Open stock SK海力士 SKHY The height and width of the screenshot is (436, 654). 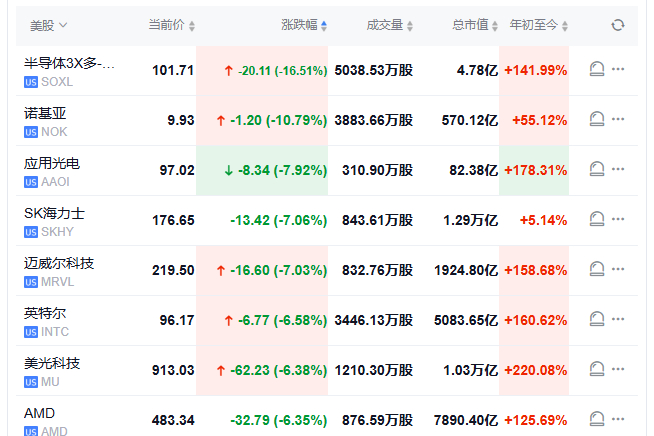(x=54, y=222)
